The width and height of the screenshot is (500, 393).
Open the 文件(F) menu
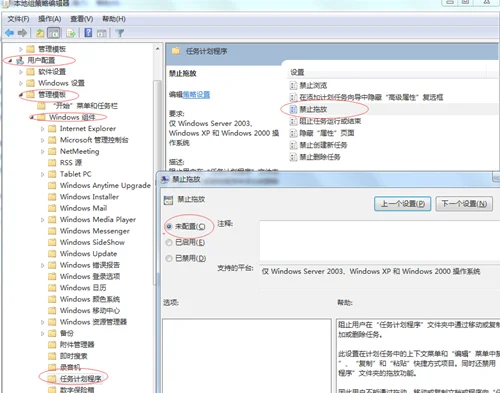coord(18,19)
